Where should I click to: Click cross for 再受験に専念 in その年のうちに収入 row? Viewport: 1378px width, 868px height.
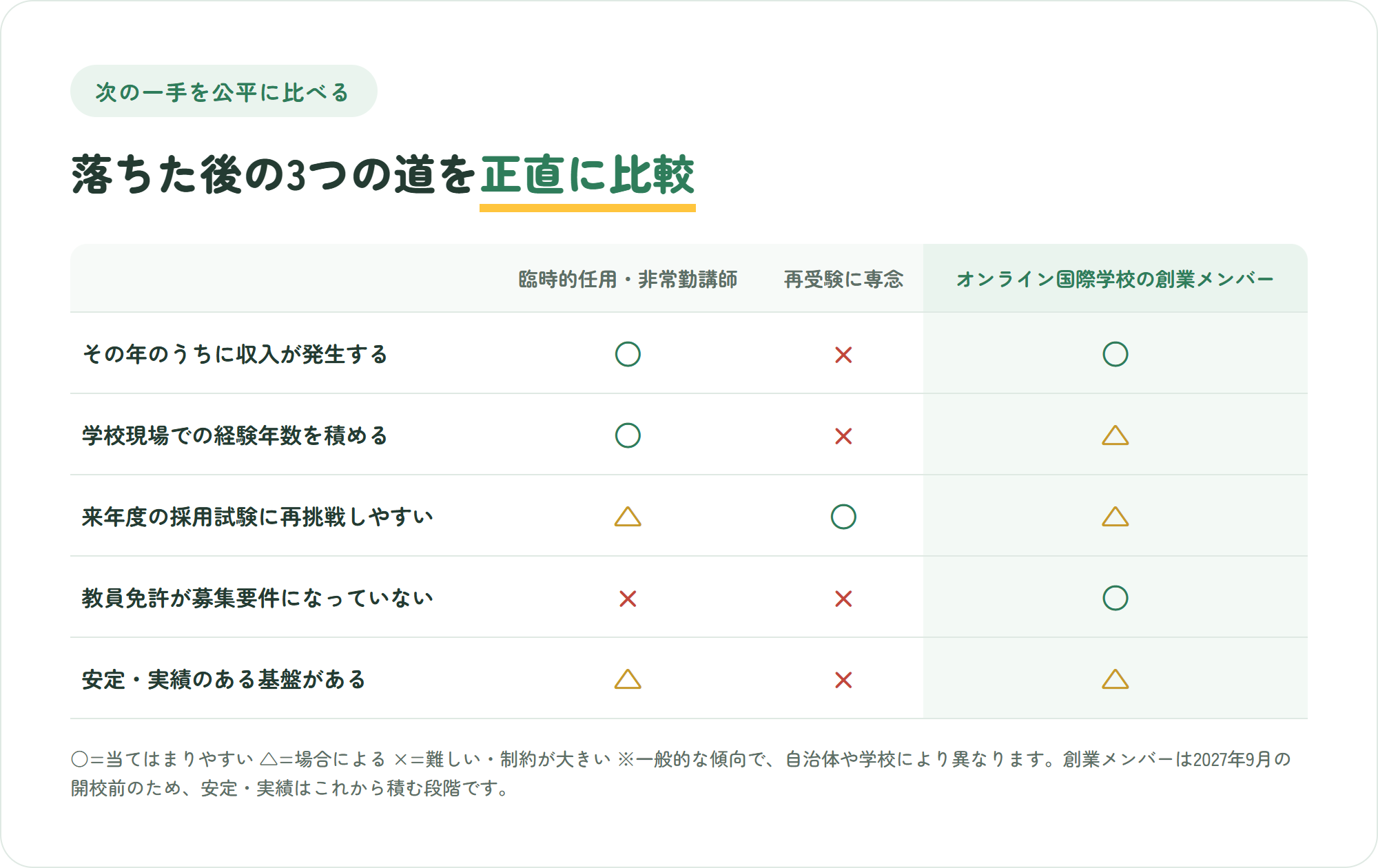(x=843, y=355)
